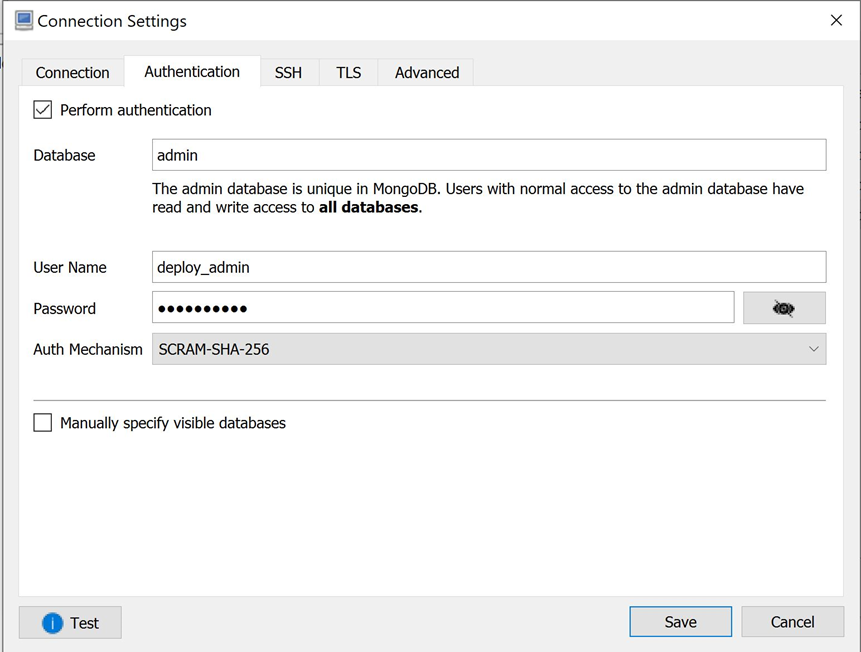
Task: Click the blue info icon on Test button
Action: click(53, 623)
